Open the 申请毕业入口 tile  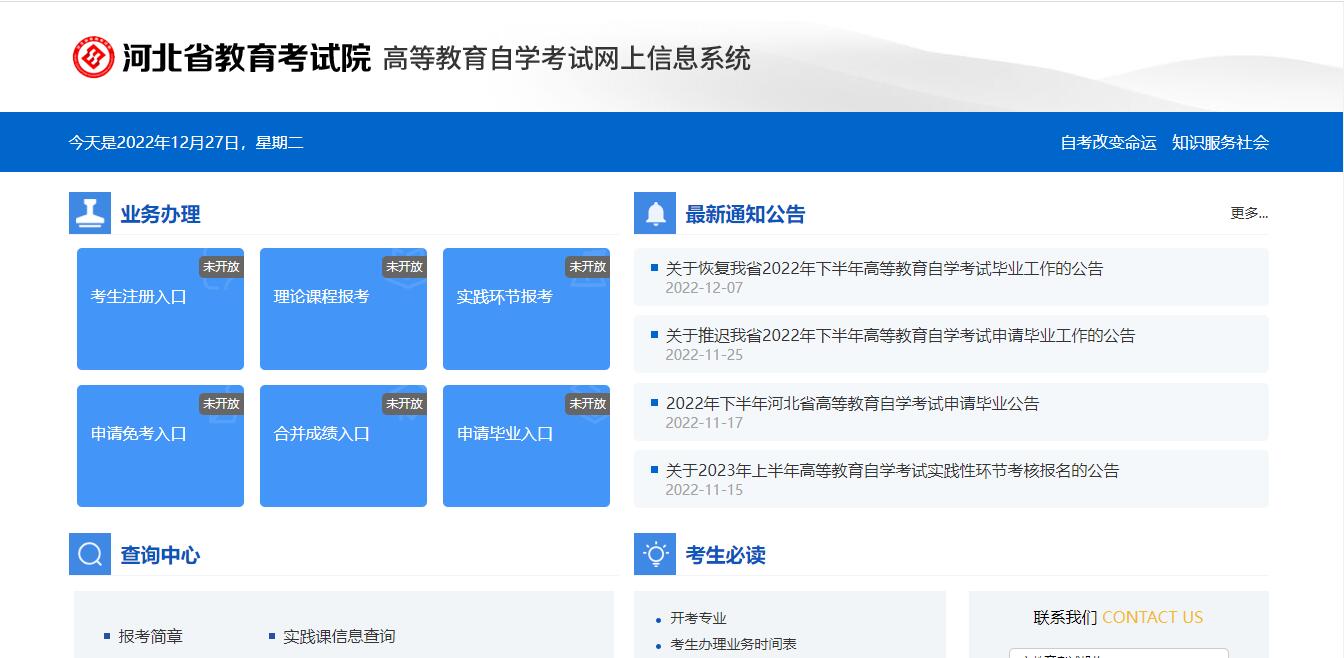(526, 446)
